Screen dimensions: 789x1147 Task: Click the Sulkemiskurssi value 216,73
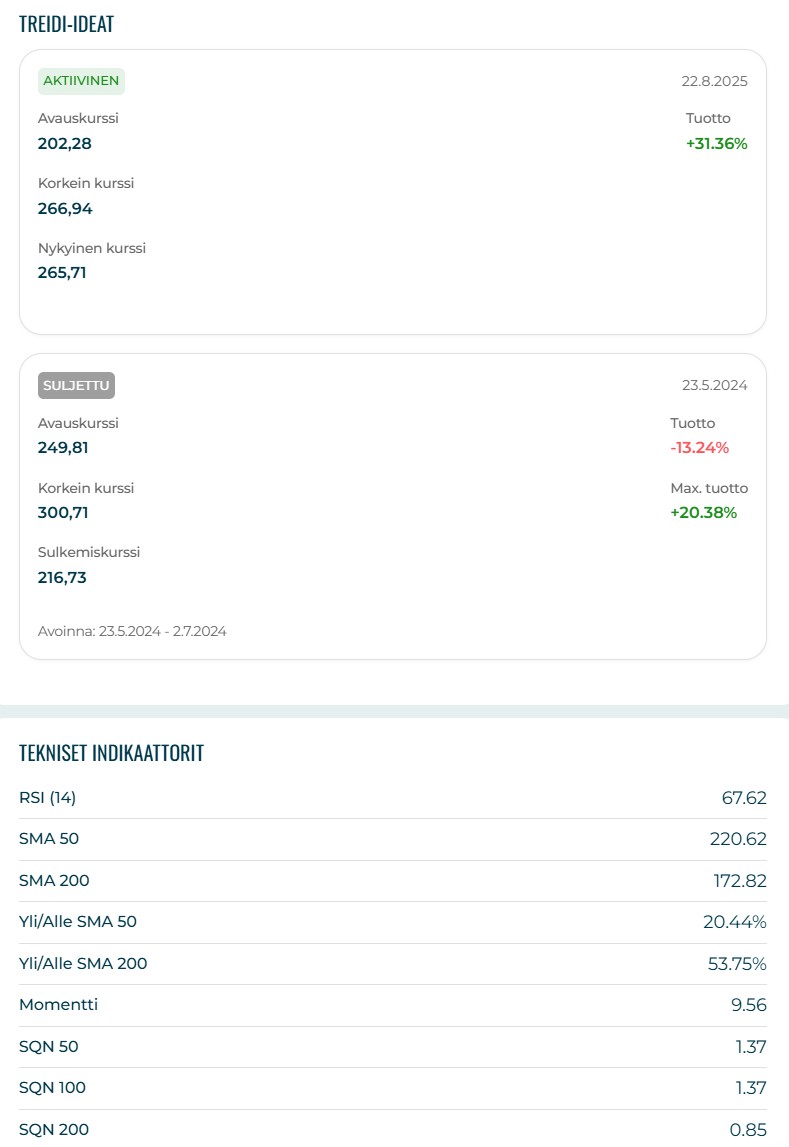click(62, 577)
